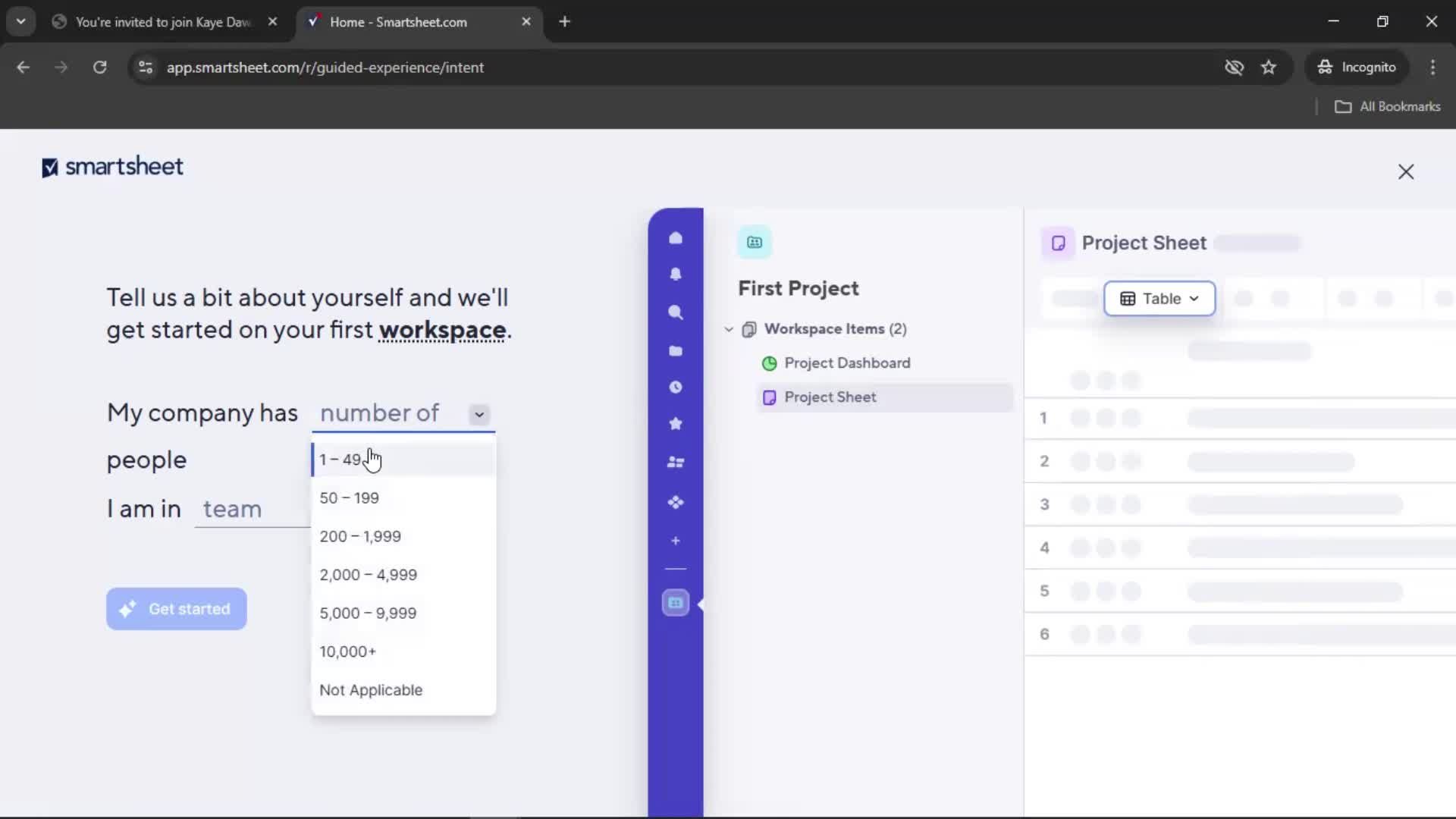The height and width of the screenshot is (819, 1456).
Task: Open the folder browse icon in sidebar
Action: coord(675,350)
